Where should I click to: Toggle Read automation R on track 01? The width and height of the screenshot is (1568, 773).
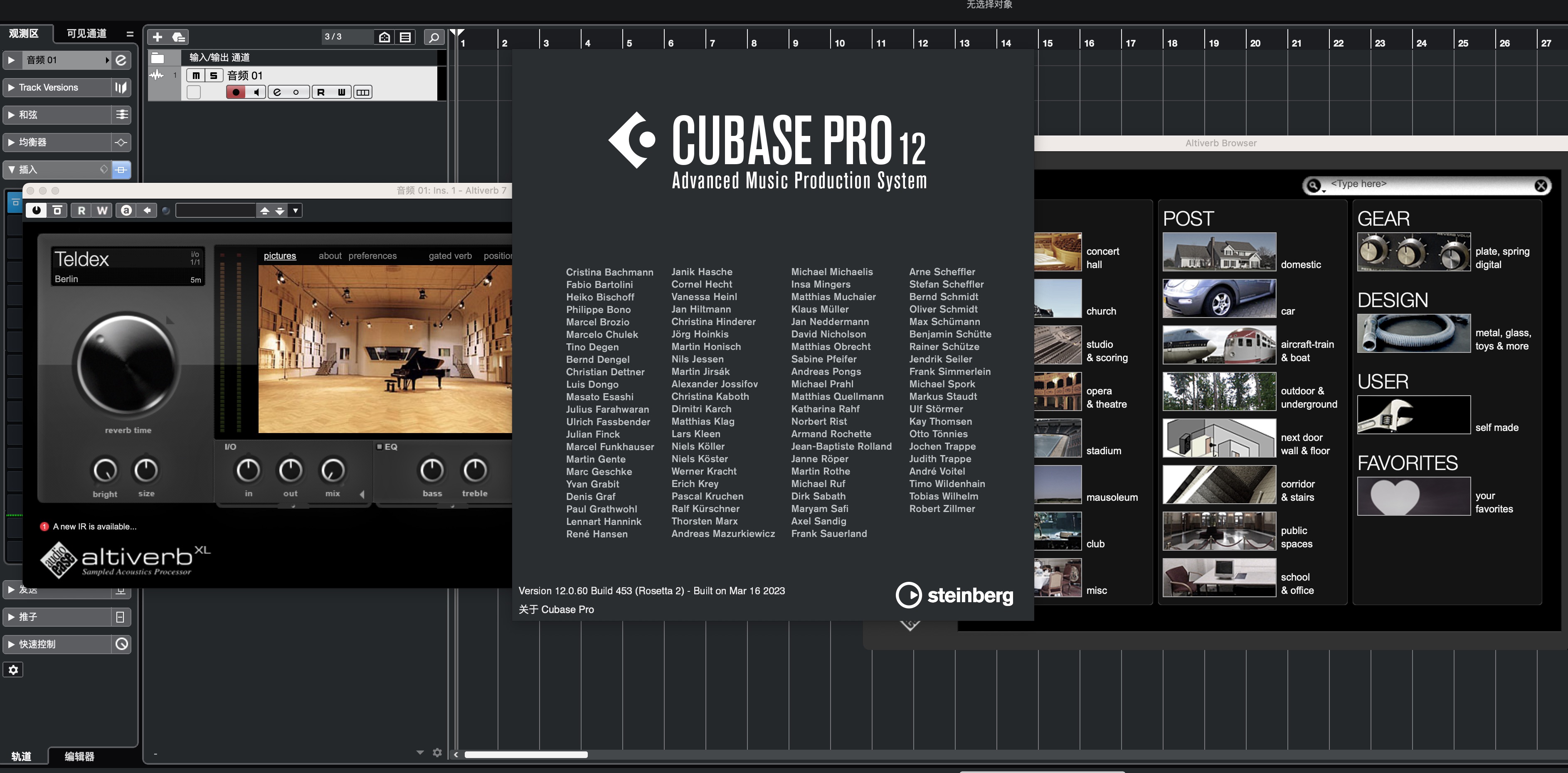click(321, 92)
